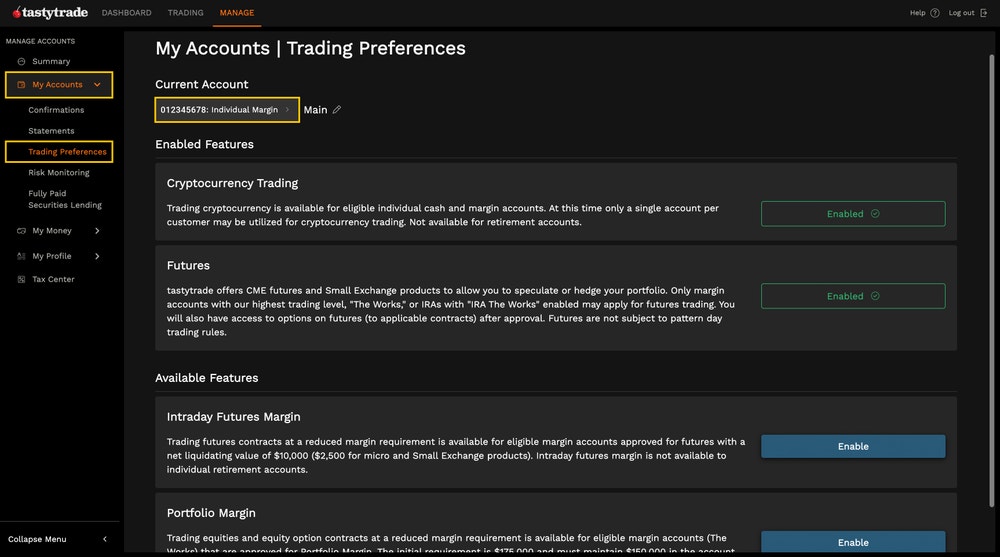Open Confirmations in the sidebar
The width and height of the screenshot is (1000, 557).
(x=56, y=110)
